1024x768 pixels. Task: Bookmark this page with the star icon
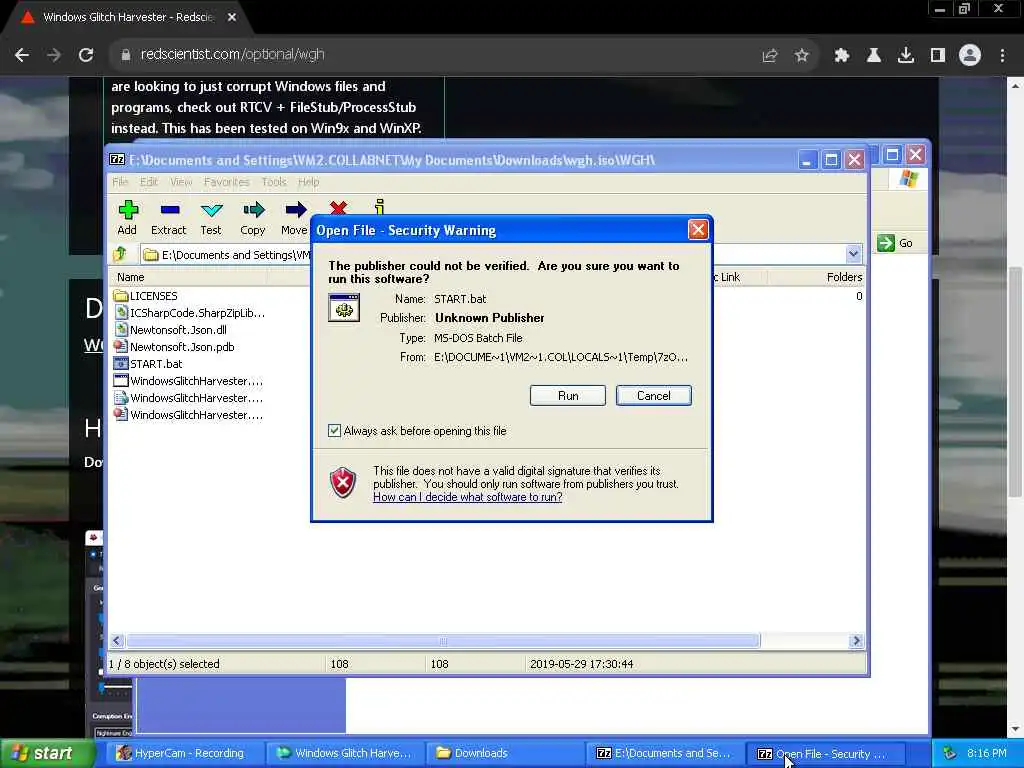click(802, 56)
